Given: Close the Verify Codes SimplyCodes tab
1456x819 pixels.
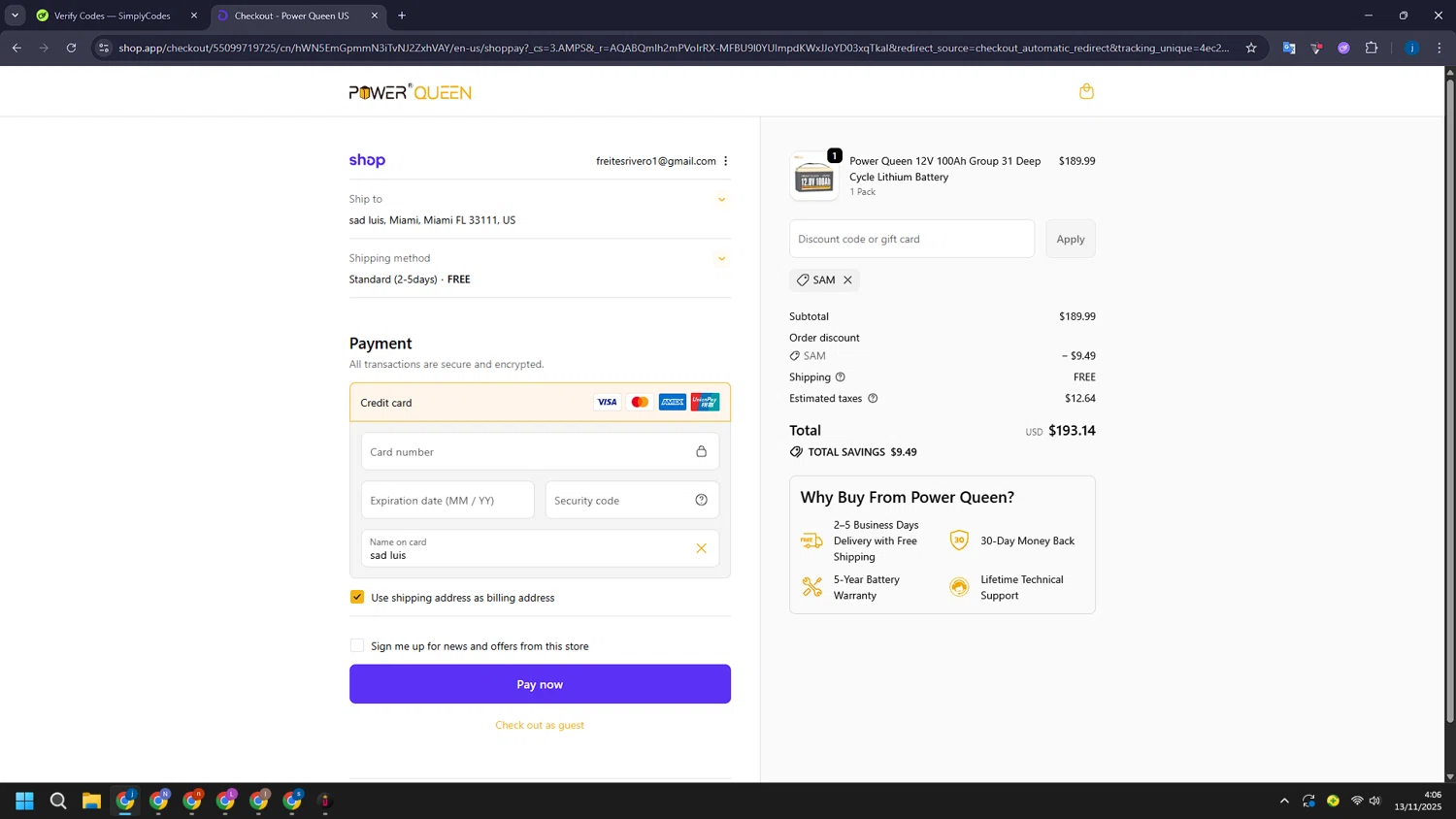Looking at the screenshot, I should (x=194, y=16).
